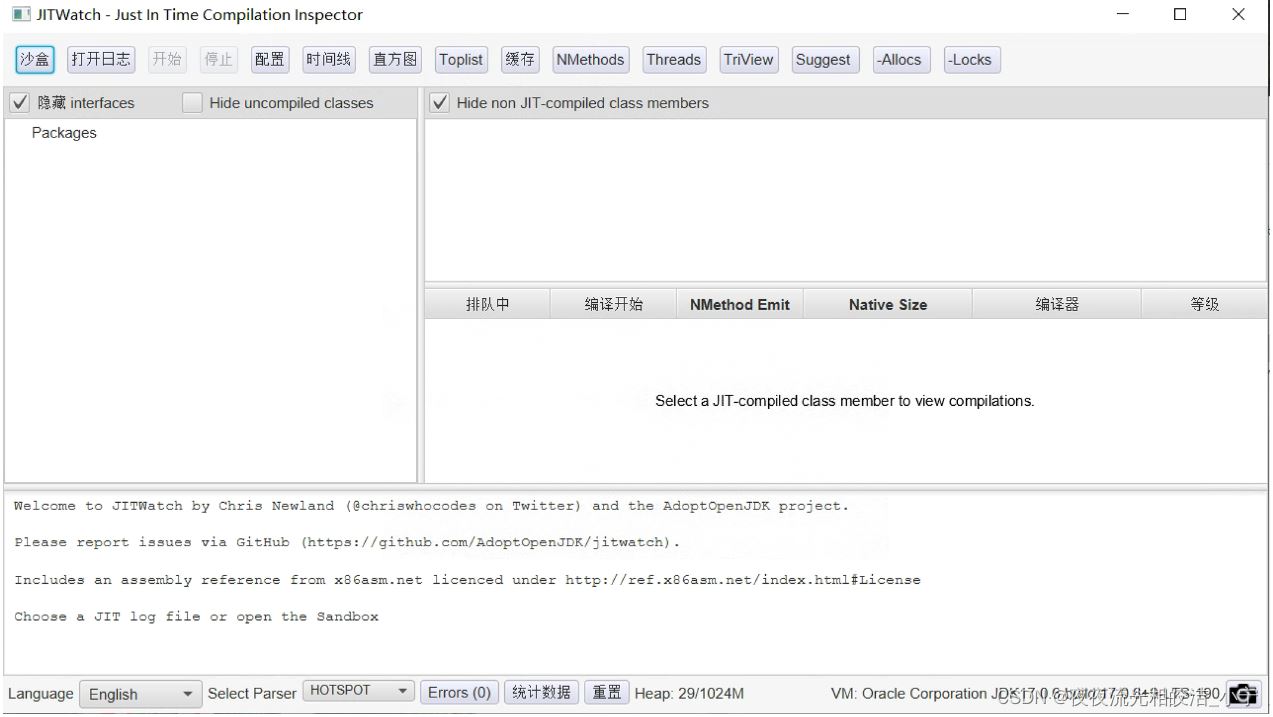The width and height of the screenshot is (1273, 717).
Task: Enable Hide uncompiled classes checkbox
Action: click(x=192, y=102)
